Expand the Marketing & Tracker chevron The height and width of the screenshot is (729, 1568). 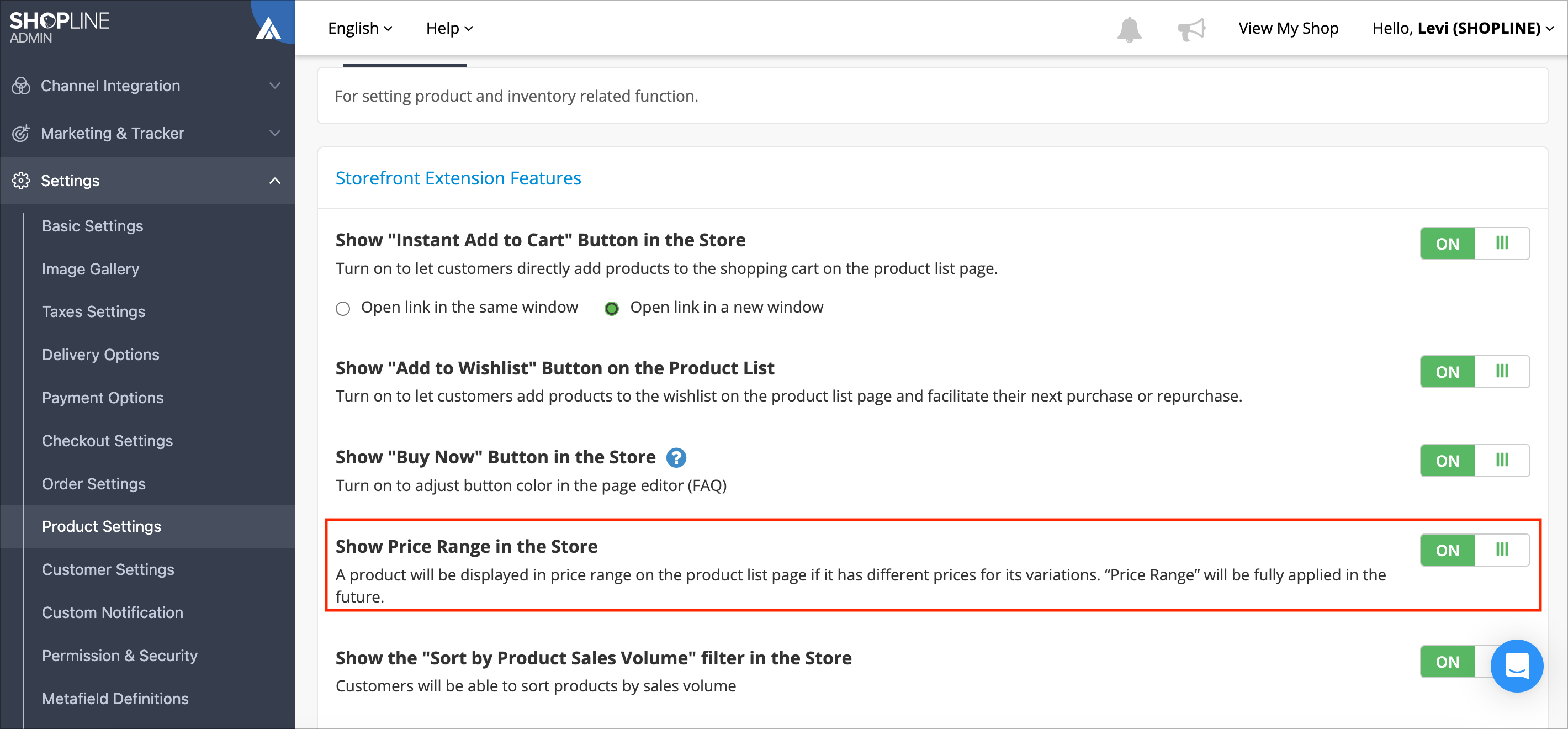[x=275, y=134]
